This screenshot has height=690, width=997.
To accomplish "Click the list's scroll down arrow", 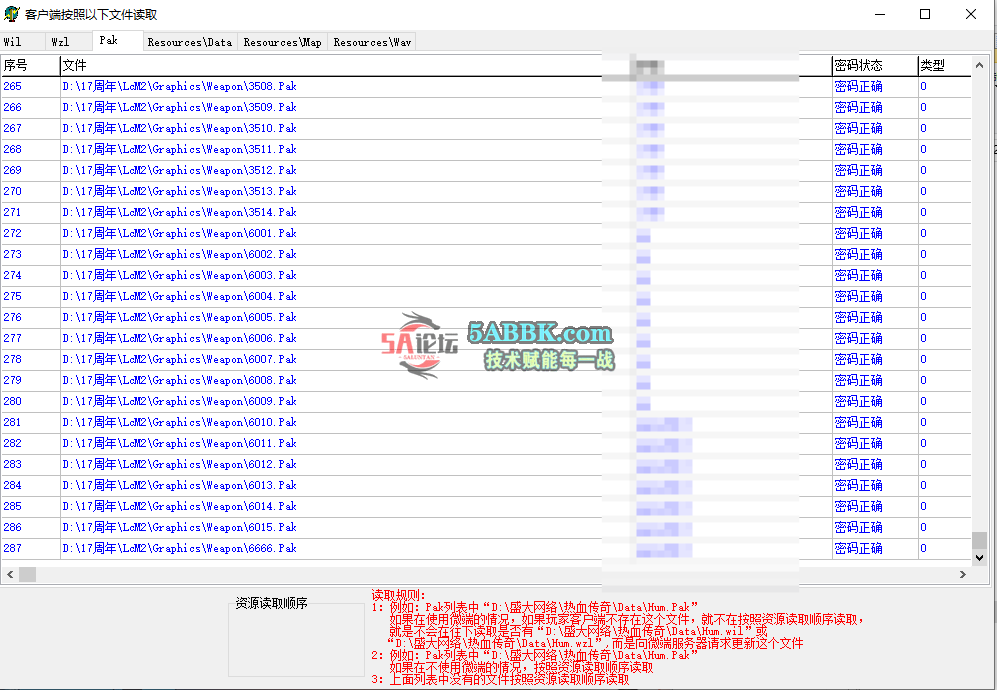I will (x=979, y=558).
